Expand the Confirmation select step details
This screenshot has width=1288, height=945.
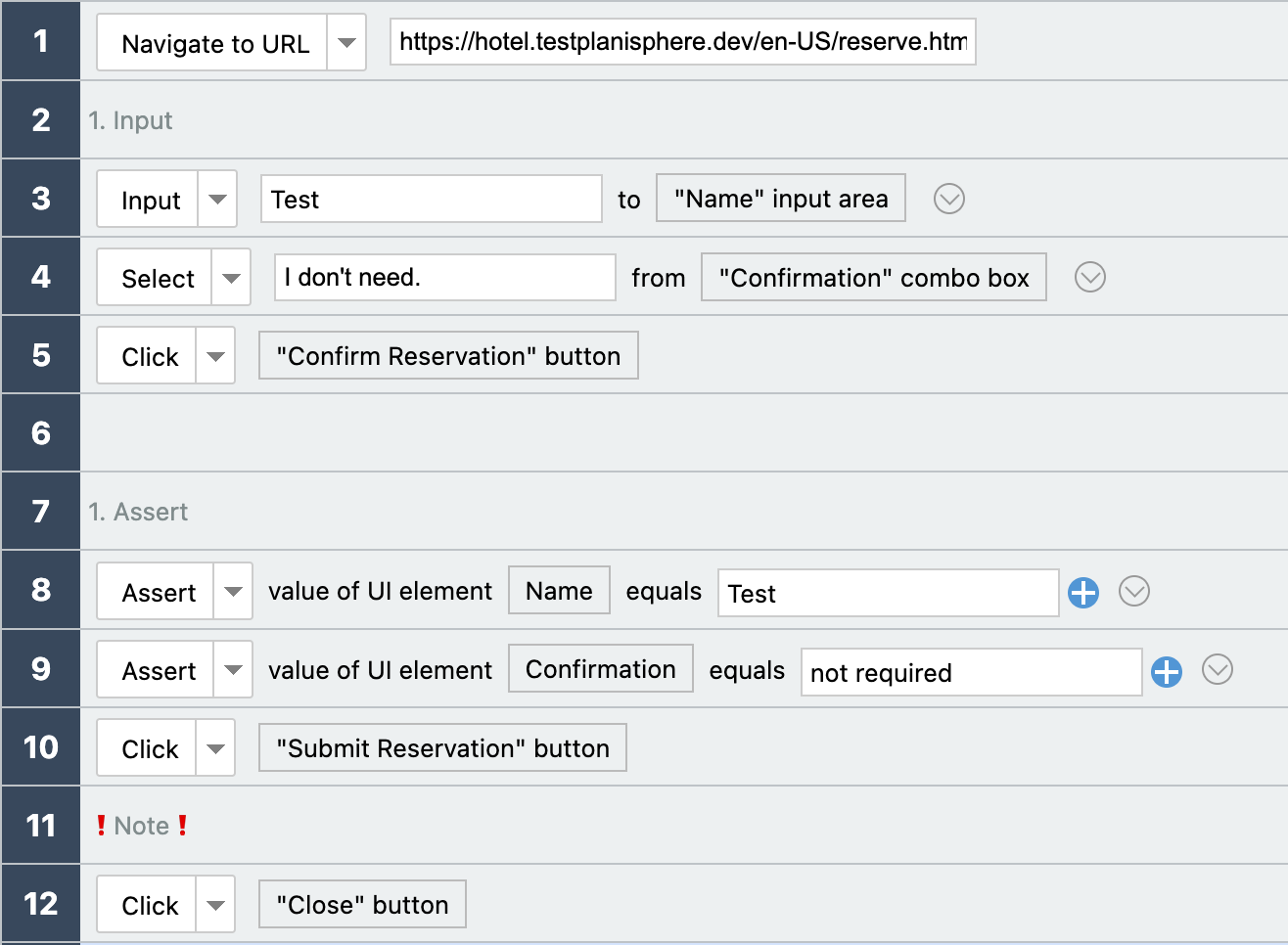pyautogui.click(x=1089, y=277)
